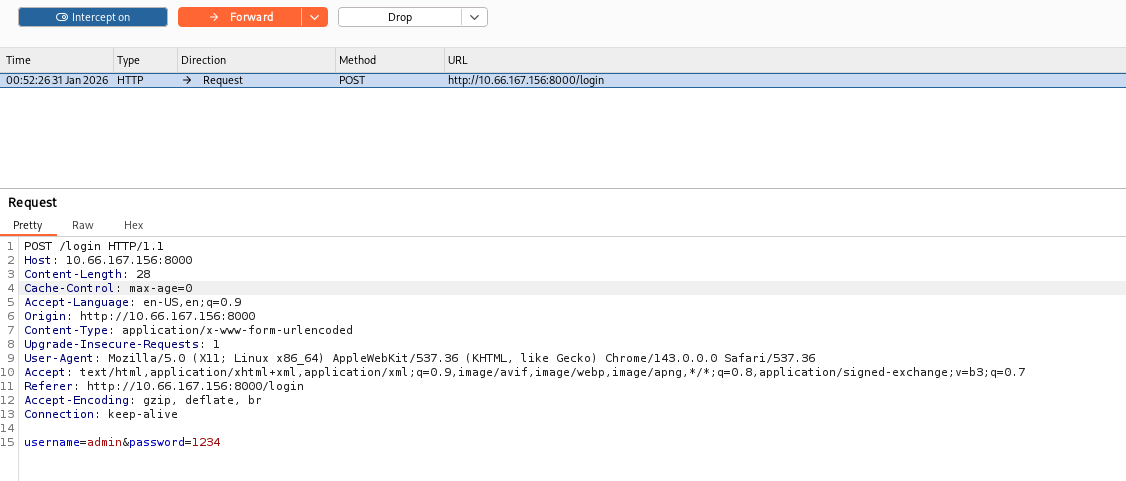Click the request arrow icon in Direction cell
Screen dimensions: 1126x481
[187, 80]
